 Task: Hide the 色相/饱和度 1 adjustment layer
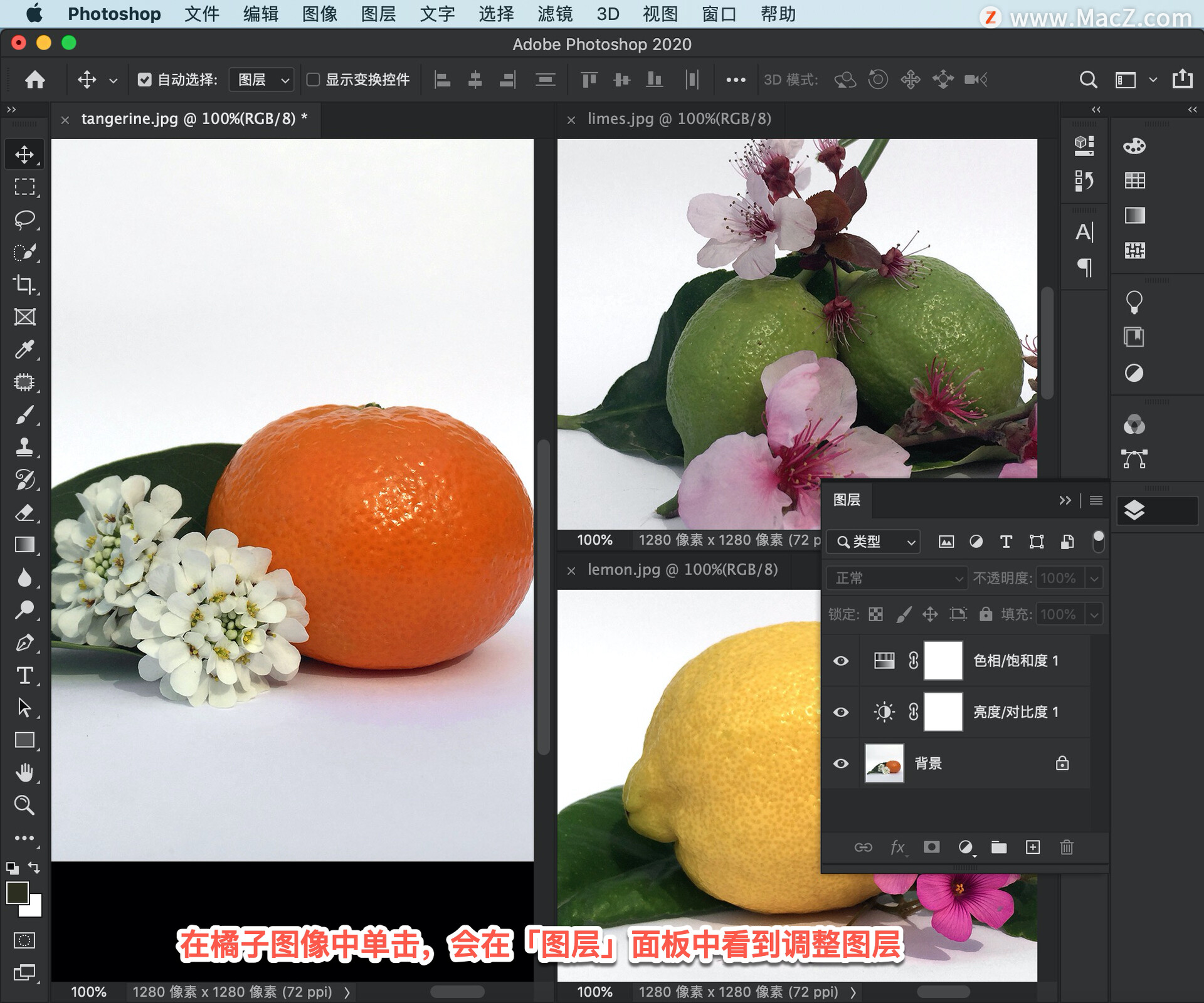point(841,661)
